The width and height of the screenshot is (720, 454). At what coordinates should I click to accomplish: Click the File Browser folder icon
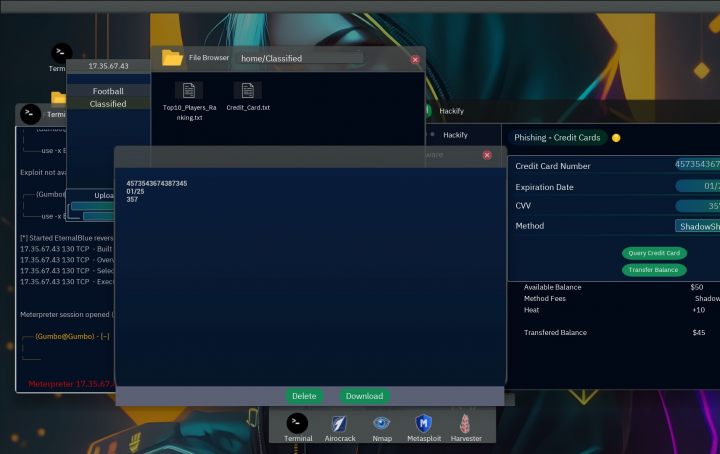coord(172,58)
